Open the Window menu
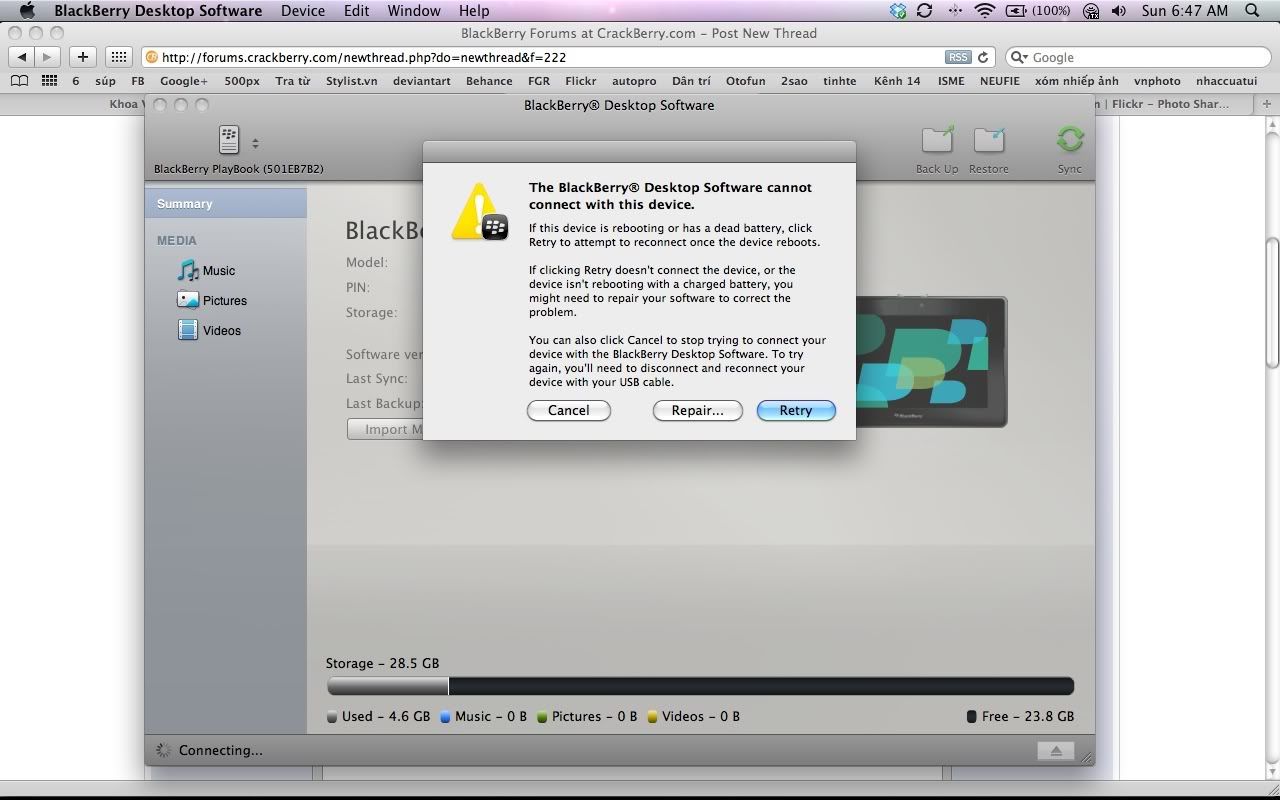 [x=414, y=11]
